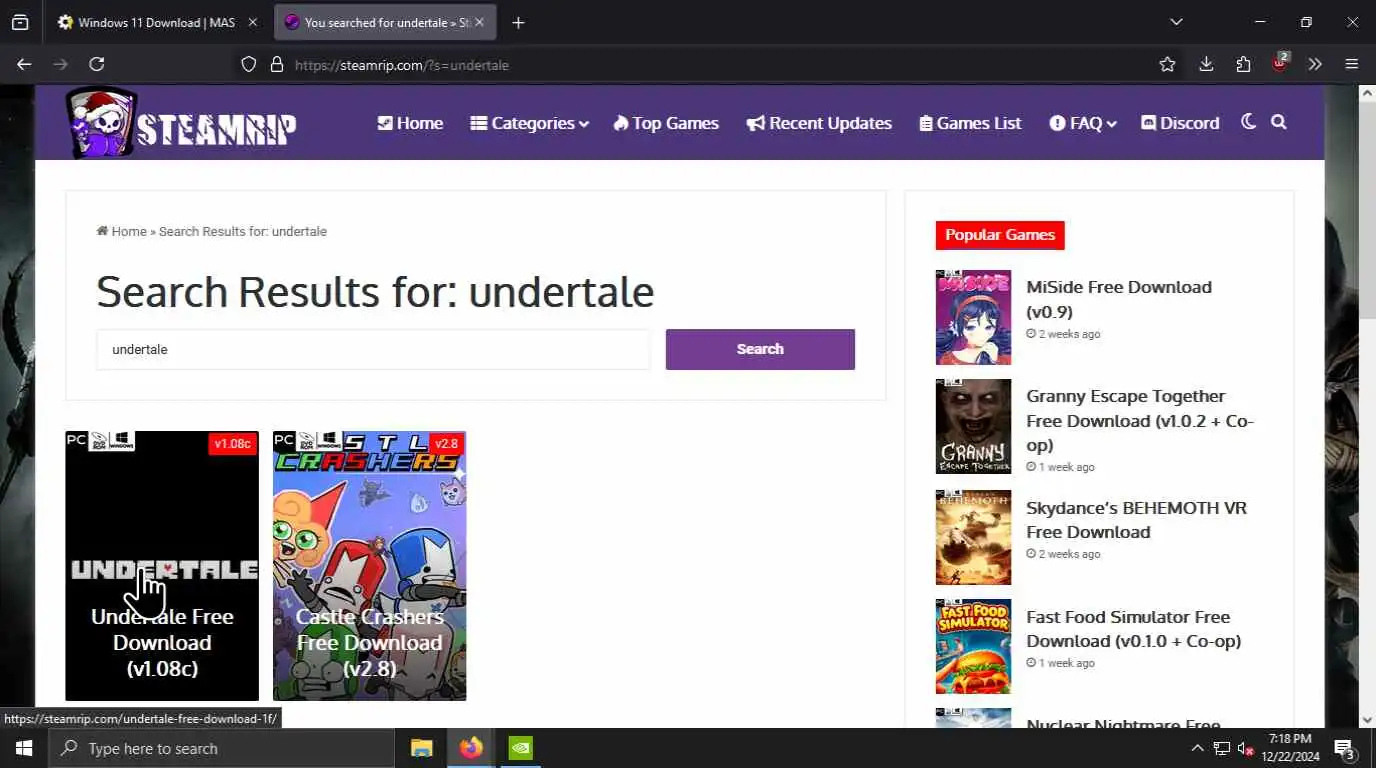The width and height of the screenshot is (1376, 768).
Task: Open the Firefox hamburger menu
Action: 1352,64
